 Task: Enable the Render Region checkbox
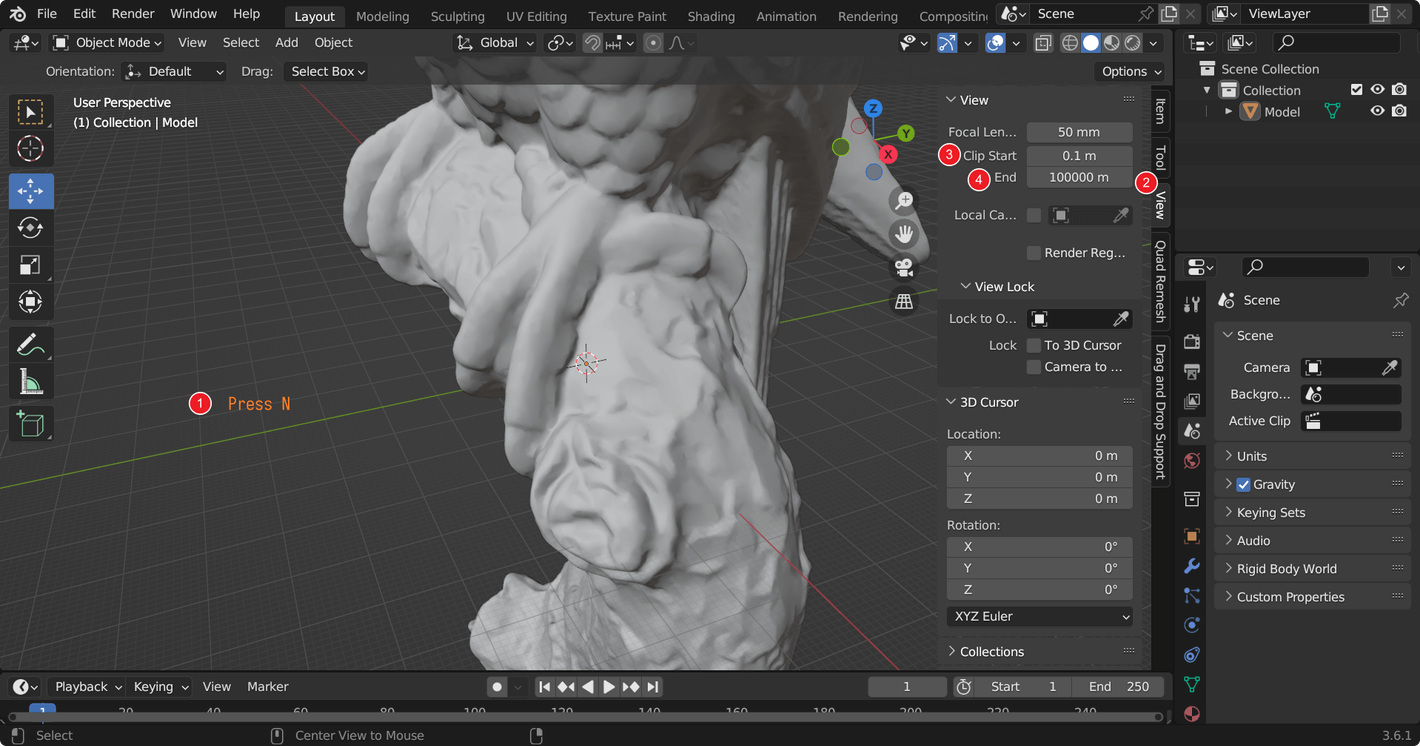(1034, 253)
